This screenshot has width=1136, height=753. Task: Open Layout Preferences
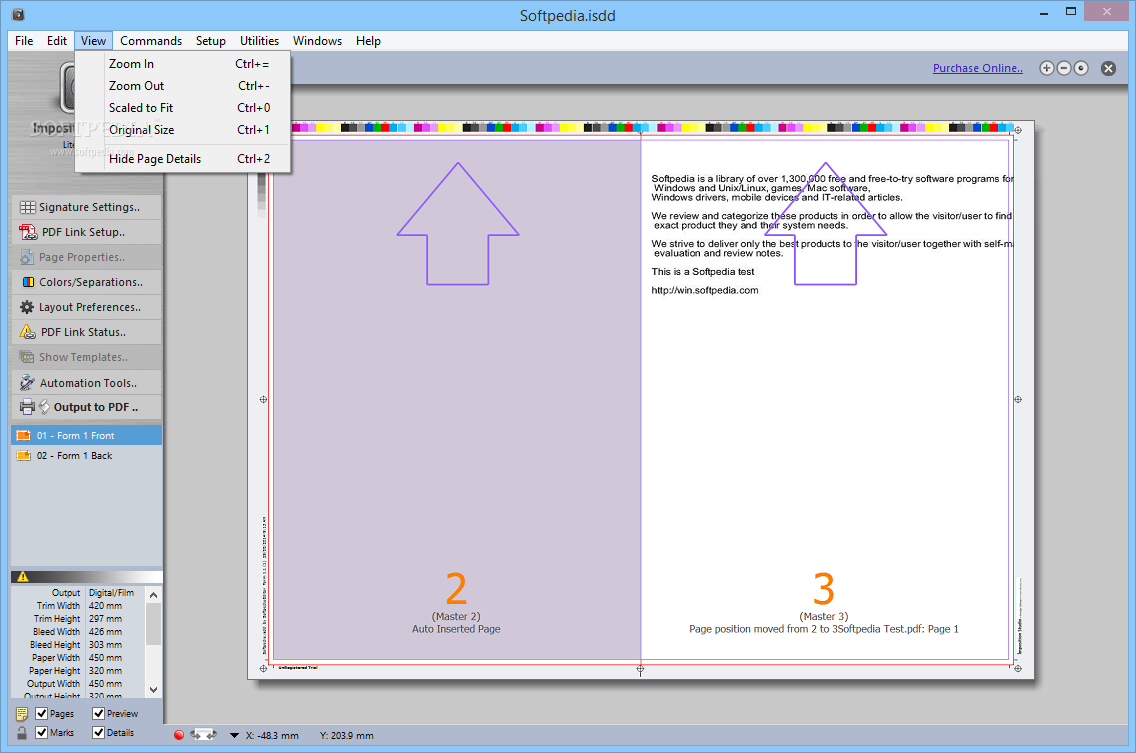[87, 307]
